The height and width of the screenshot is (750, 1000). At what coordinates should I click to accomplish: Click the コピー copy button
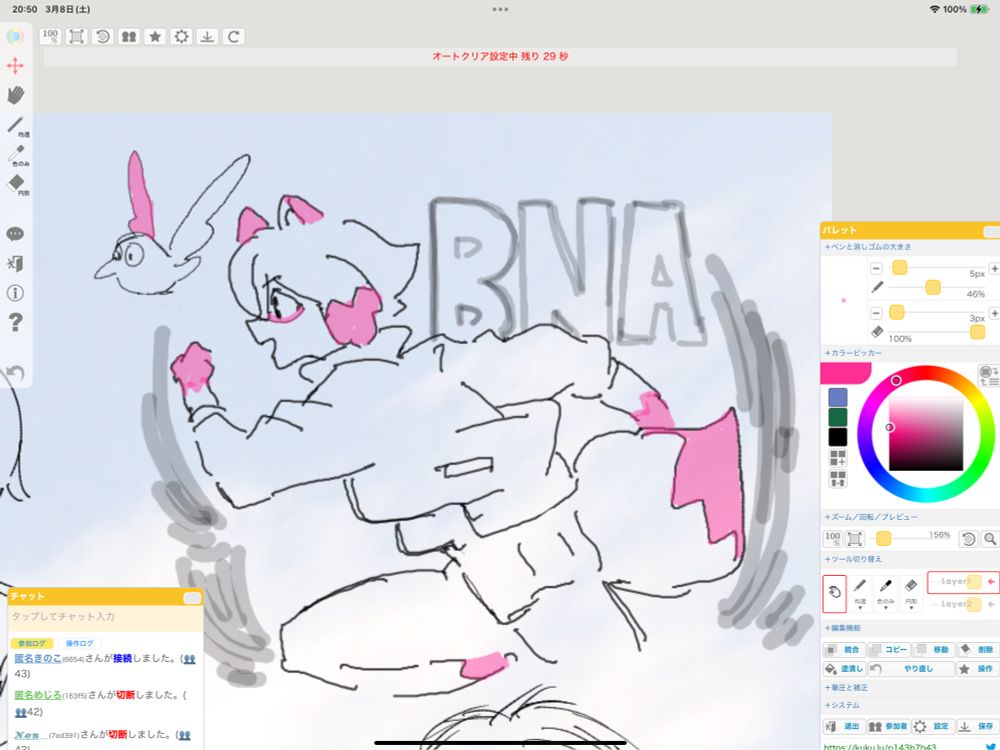coord(888,650)
